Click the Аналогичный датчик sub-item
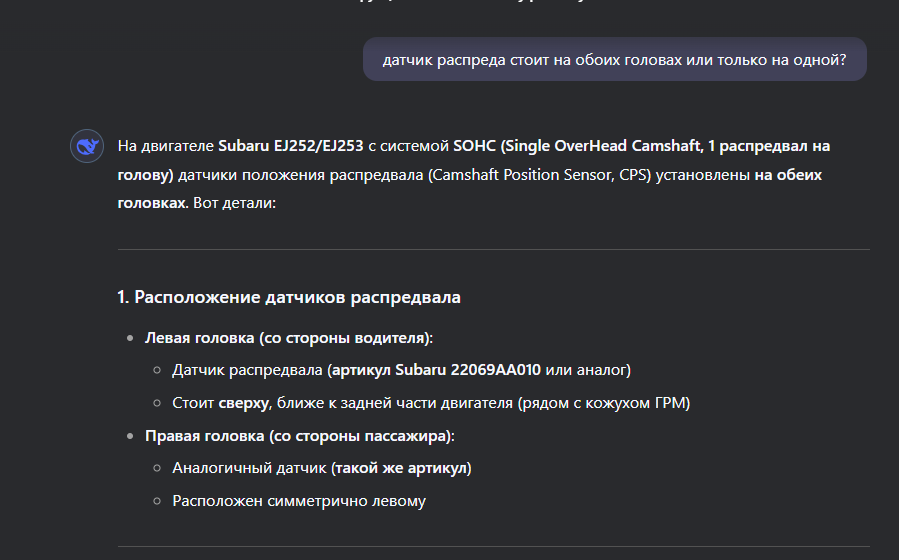899x560 pixels. 322,468
